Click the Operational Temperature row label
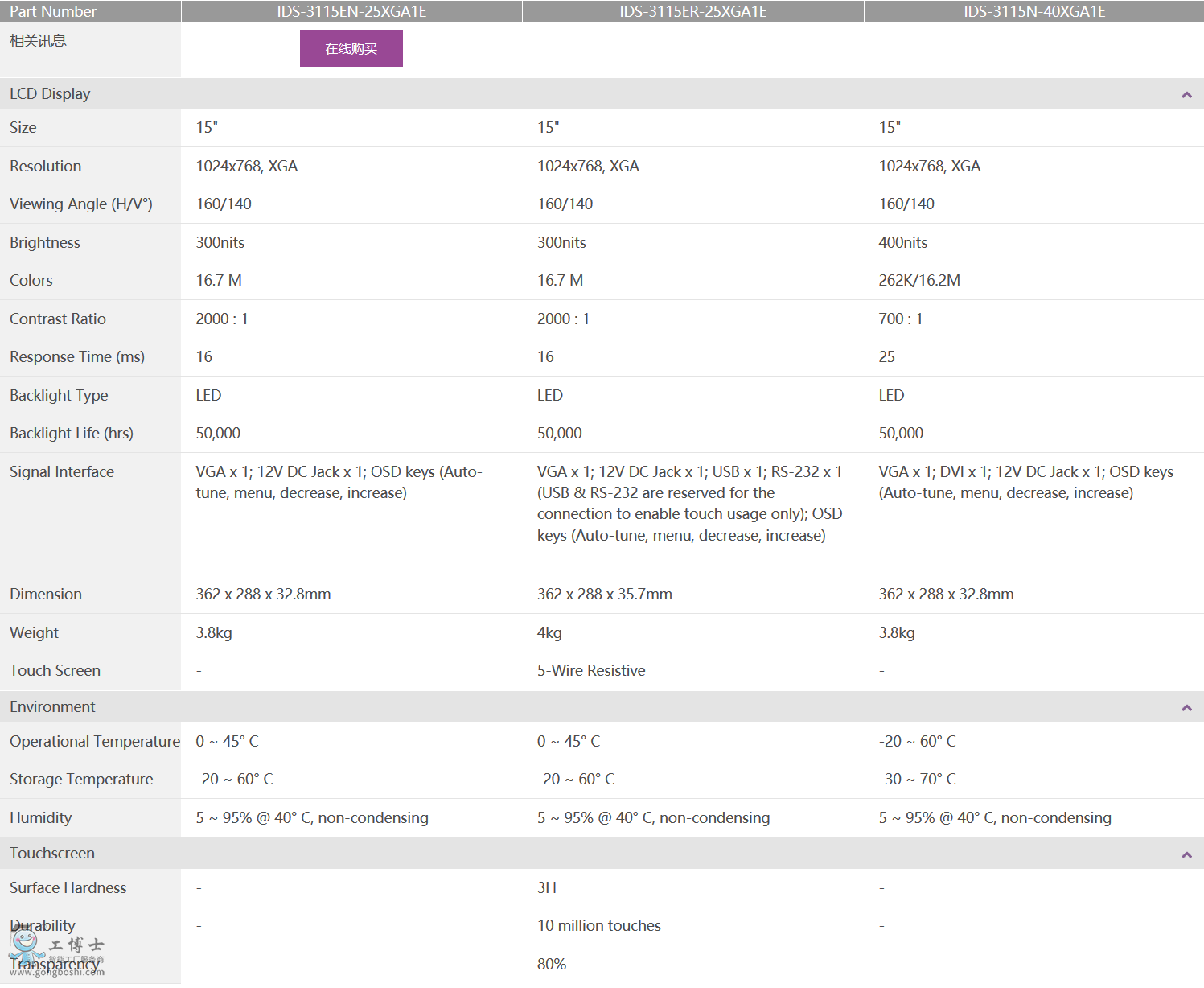 pos(94,742)
